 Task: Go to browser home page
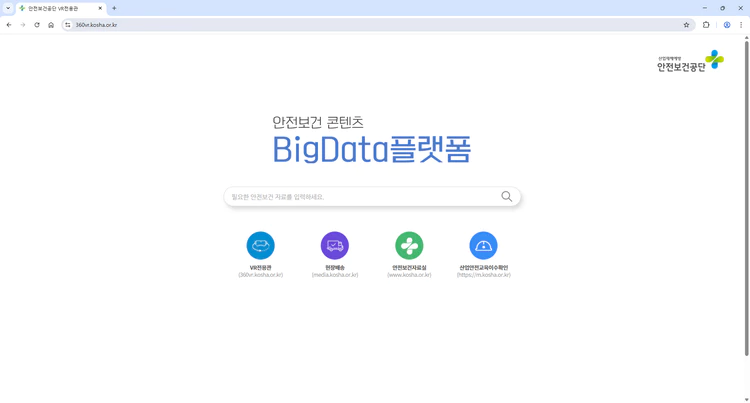pos(51,25)
